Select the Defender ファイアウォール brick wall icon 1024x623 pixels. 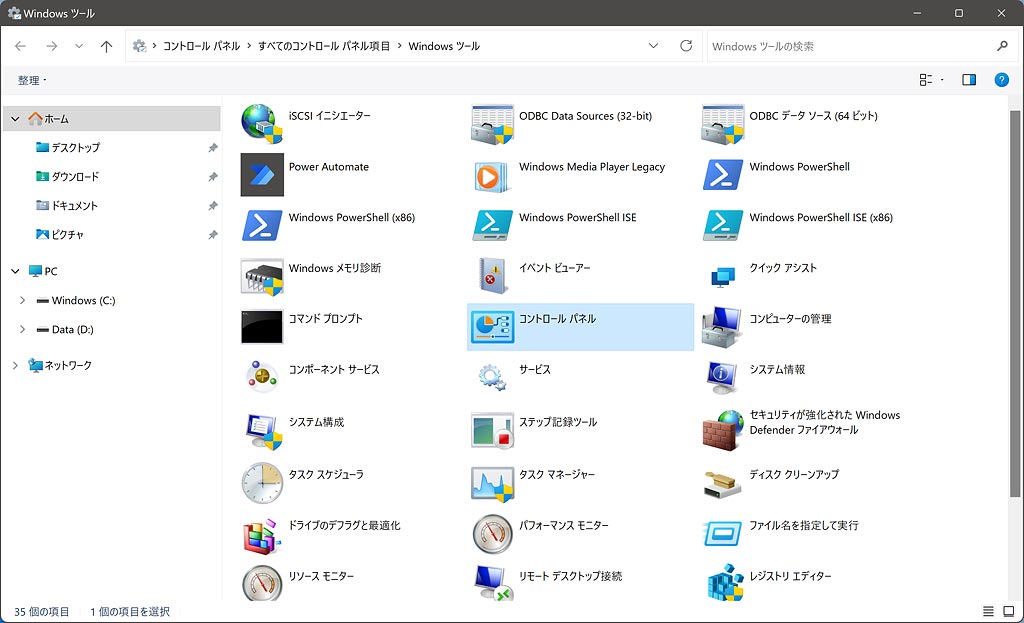click(x=722, y=430)
